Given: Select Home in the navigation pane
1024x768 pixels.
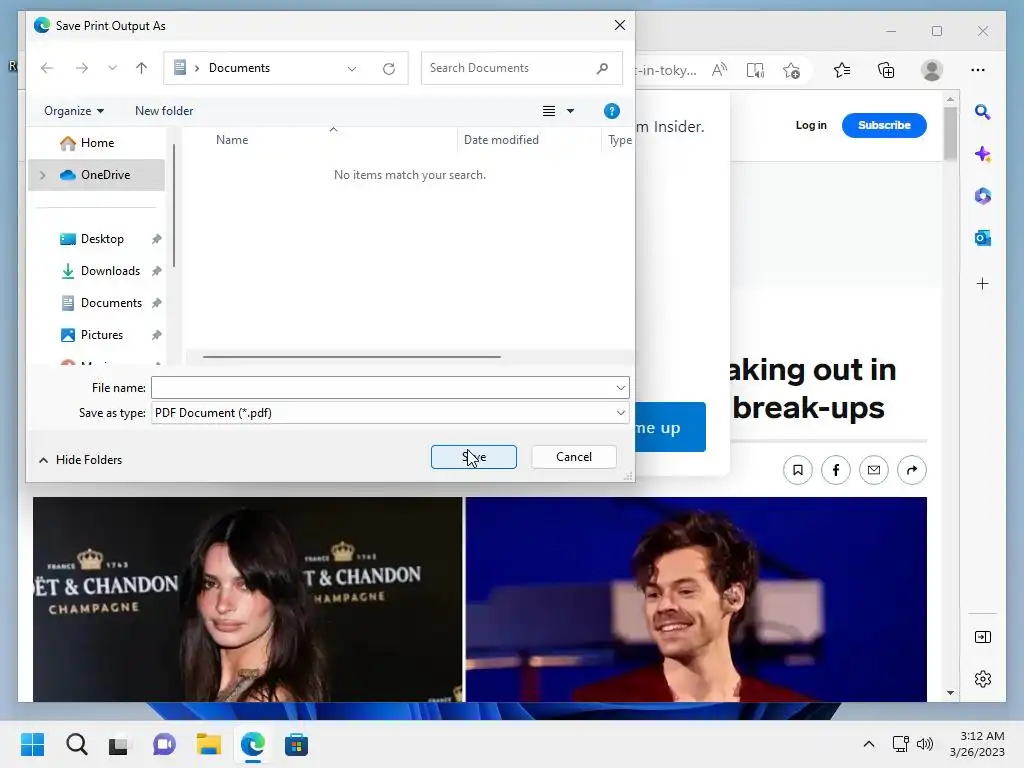Looking at the screenshot, I should pos(96,143).
